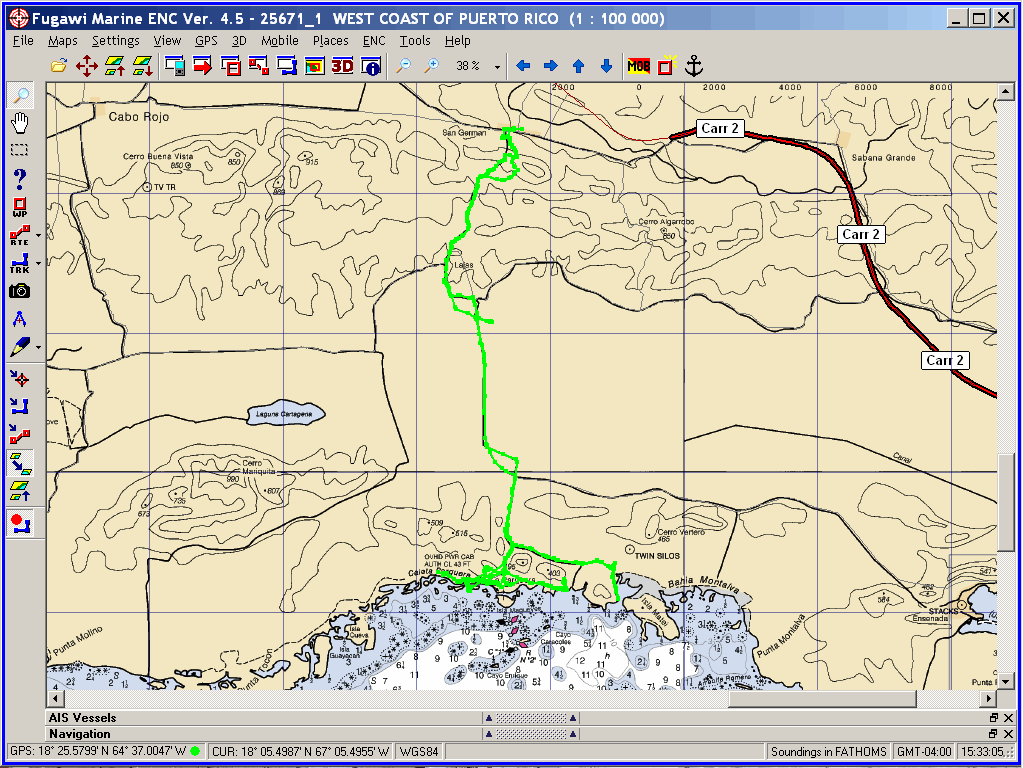
Task: Open a chart file with folder icon
Action: click(x=59, y=65)
